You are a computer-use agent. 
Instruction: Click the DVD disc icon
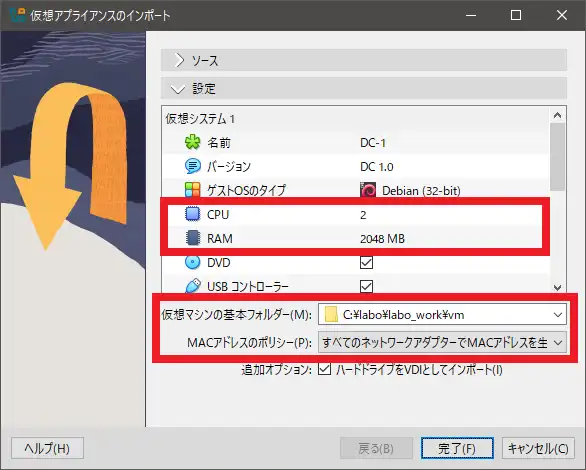192,262
